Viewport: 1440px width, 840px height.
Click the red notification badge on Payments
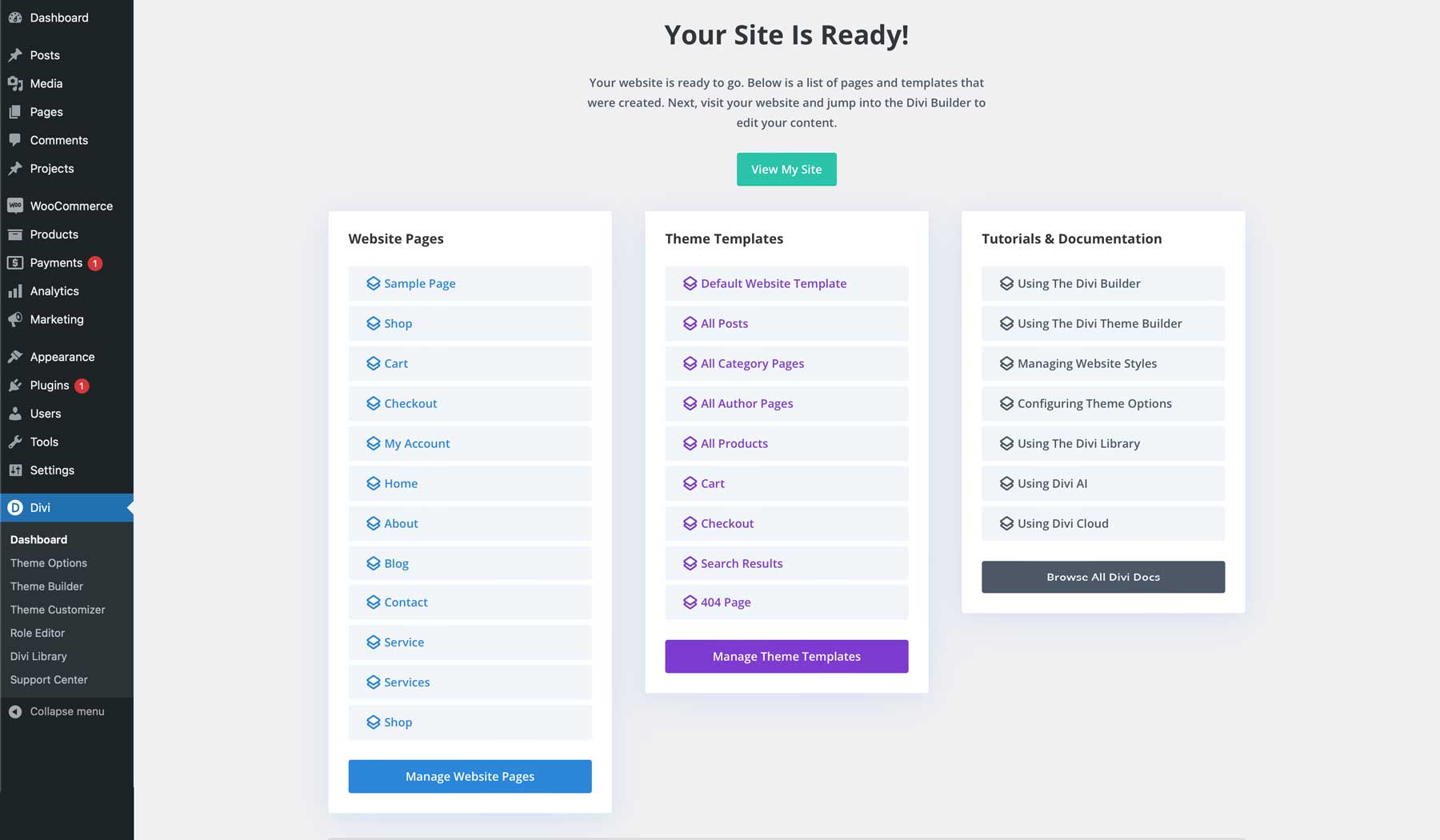pyautogui.click(x=94, y=262)
